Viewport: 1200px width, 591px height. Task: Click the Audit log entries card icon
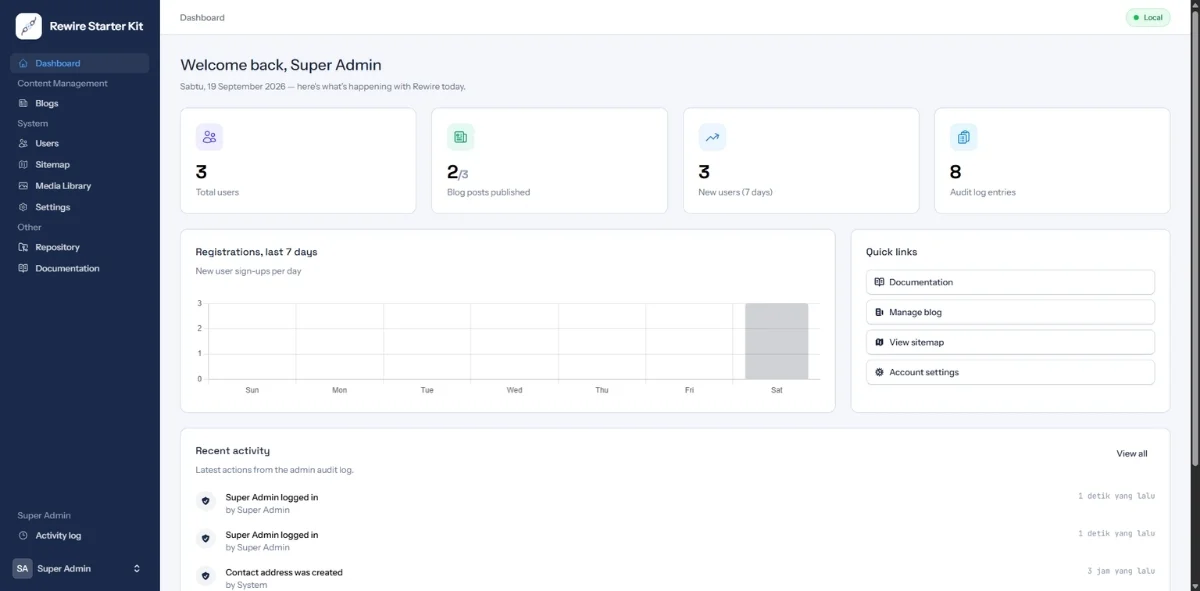click(963, 137)
